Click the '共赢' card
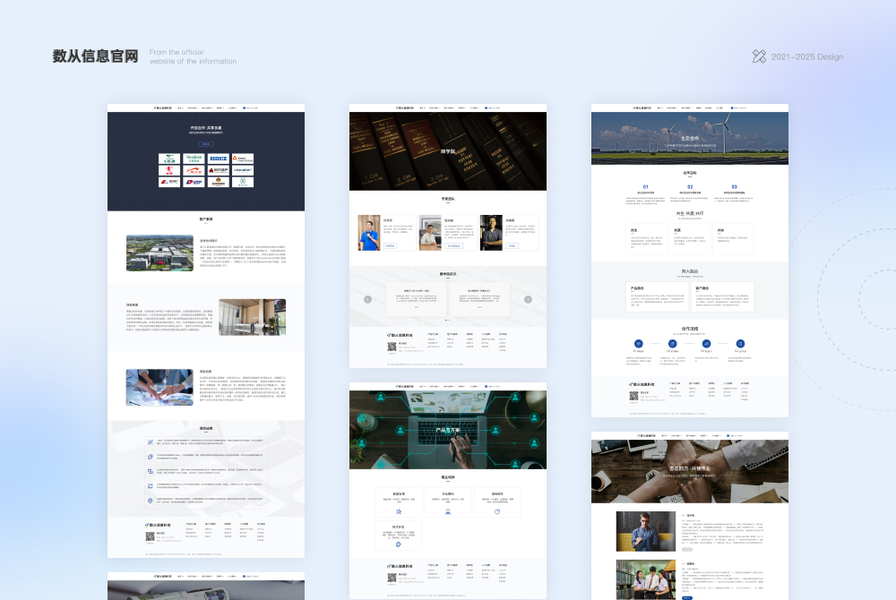The image size is (896, 600). pyautogui.click(x=690, y=239)
